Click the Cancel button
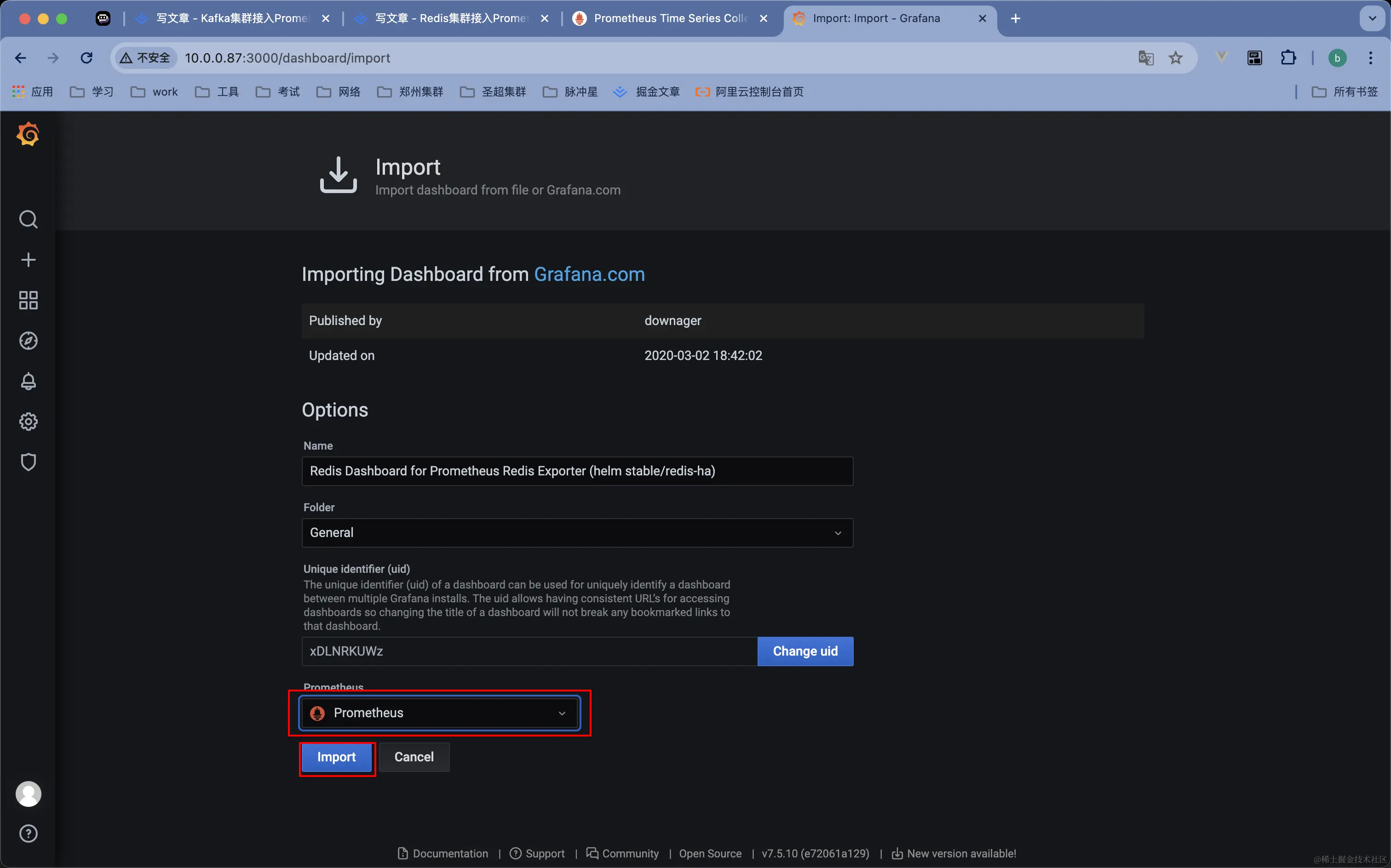This screenshot has height=868, width=1391. (414, 757)
